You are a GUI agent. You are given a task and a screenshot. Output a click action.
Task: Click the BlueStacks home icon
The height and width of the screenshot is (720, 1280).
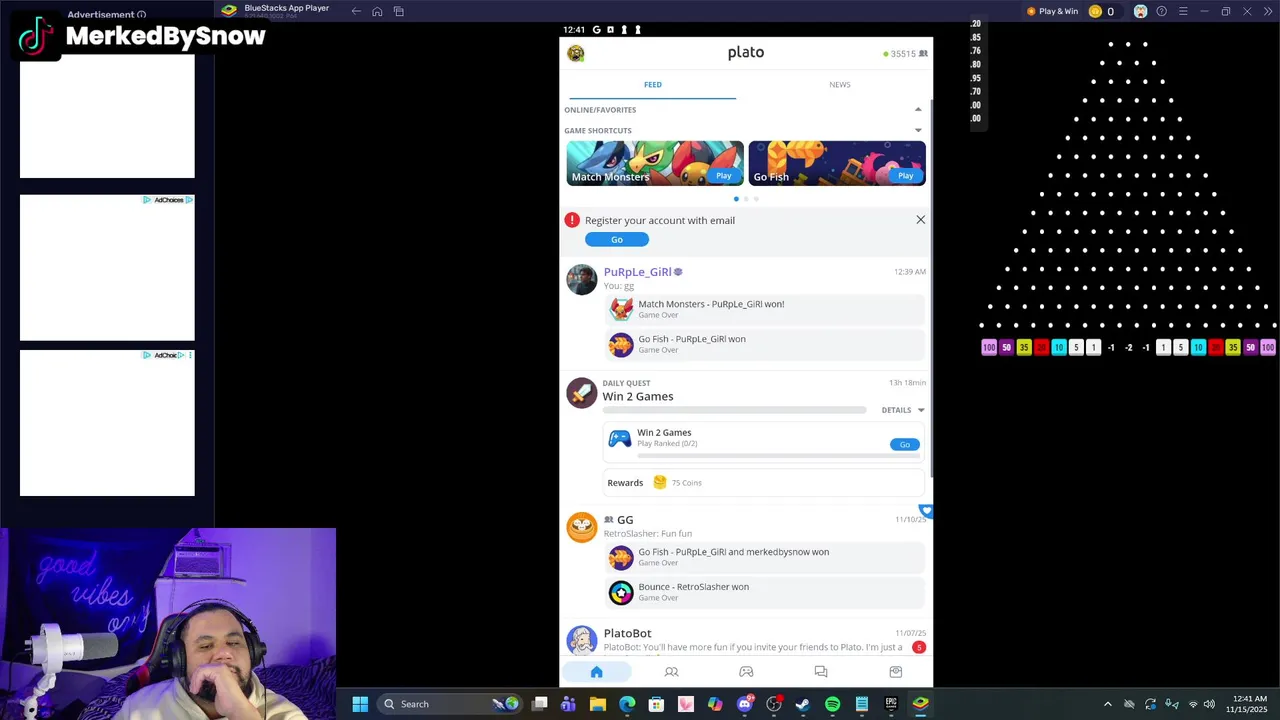[377, 11]
